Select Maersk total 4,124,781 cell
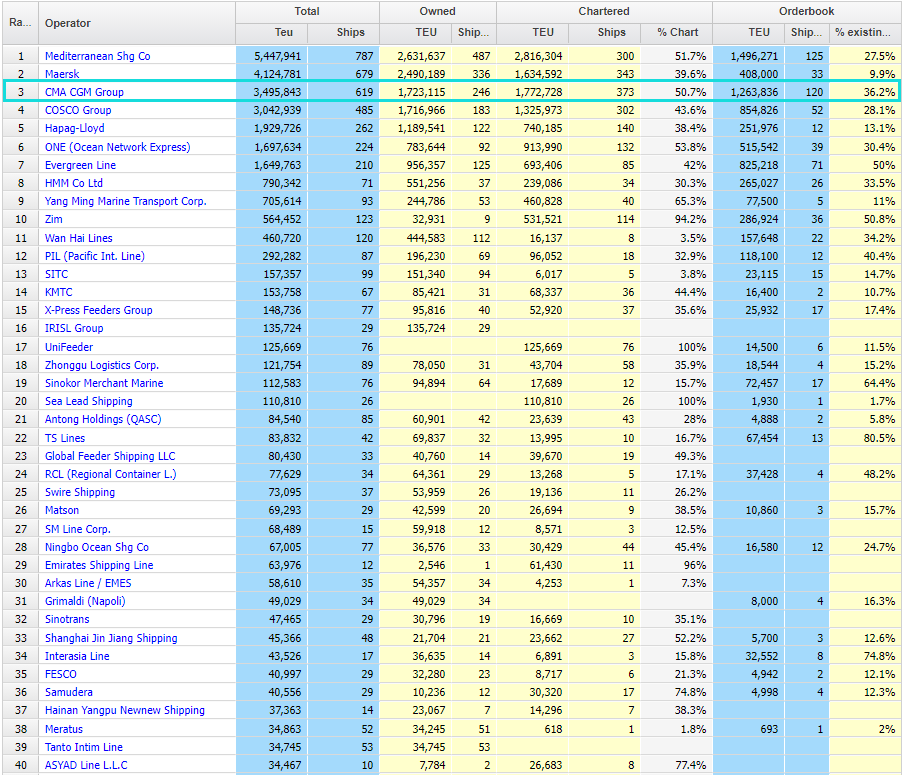 (x=271, y=74)
